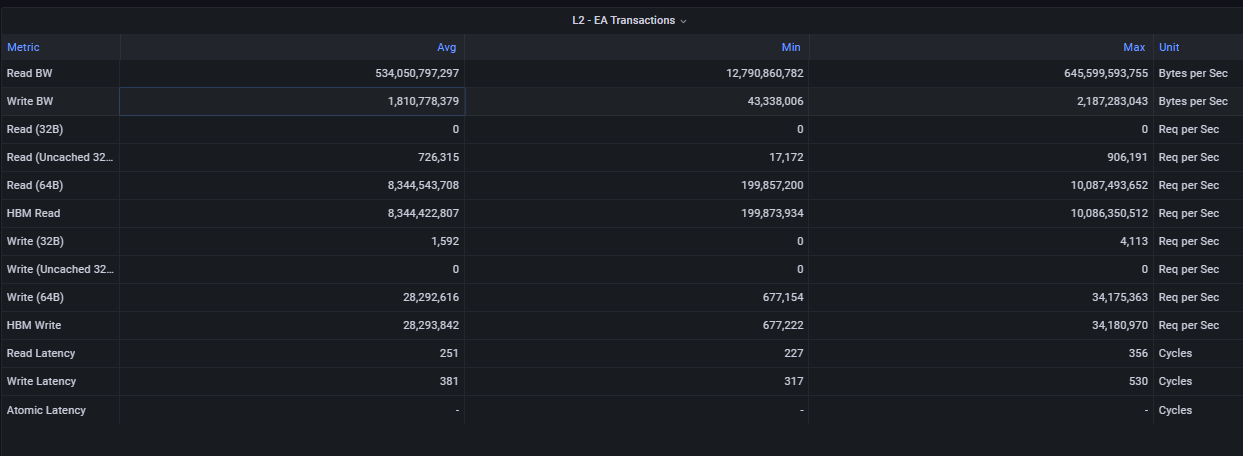Select the Write BW metric cell
This screenshot has width=1243, height=456.
tap(60, 101)
